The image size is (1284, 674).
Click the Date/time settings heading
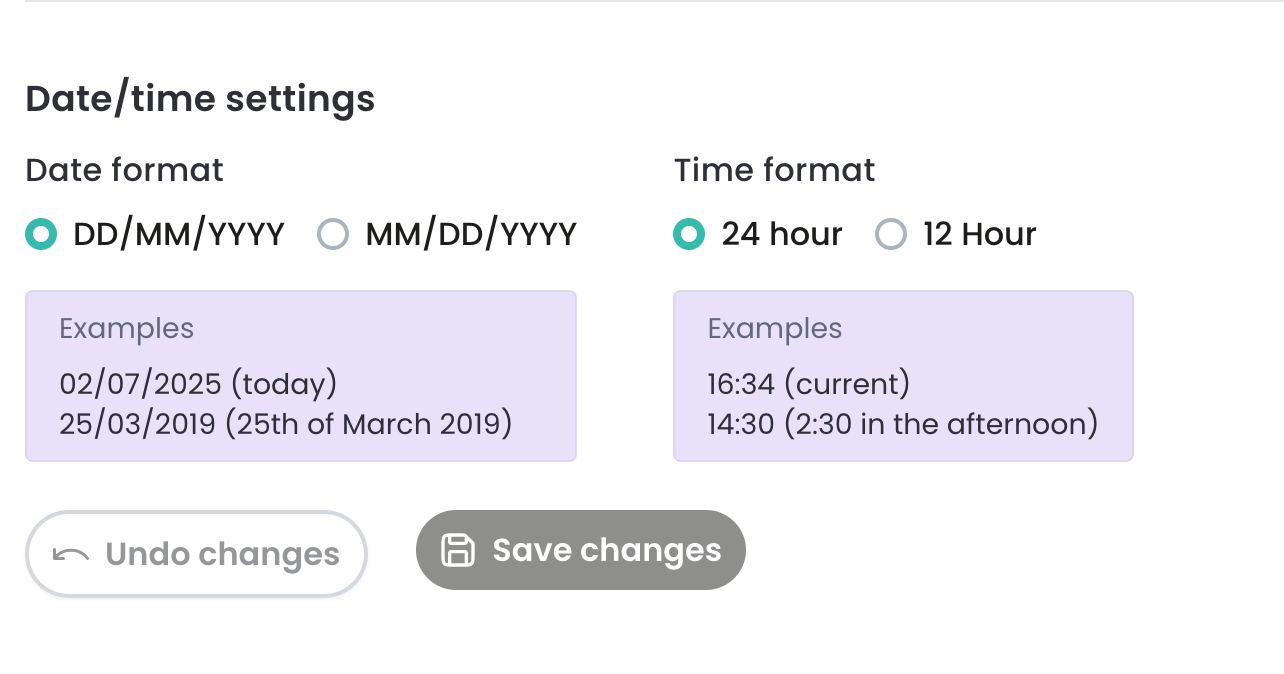200,100
